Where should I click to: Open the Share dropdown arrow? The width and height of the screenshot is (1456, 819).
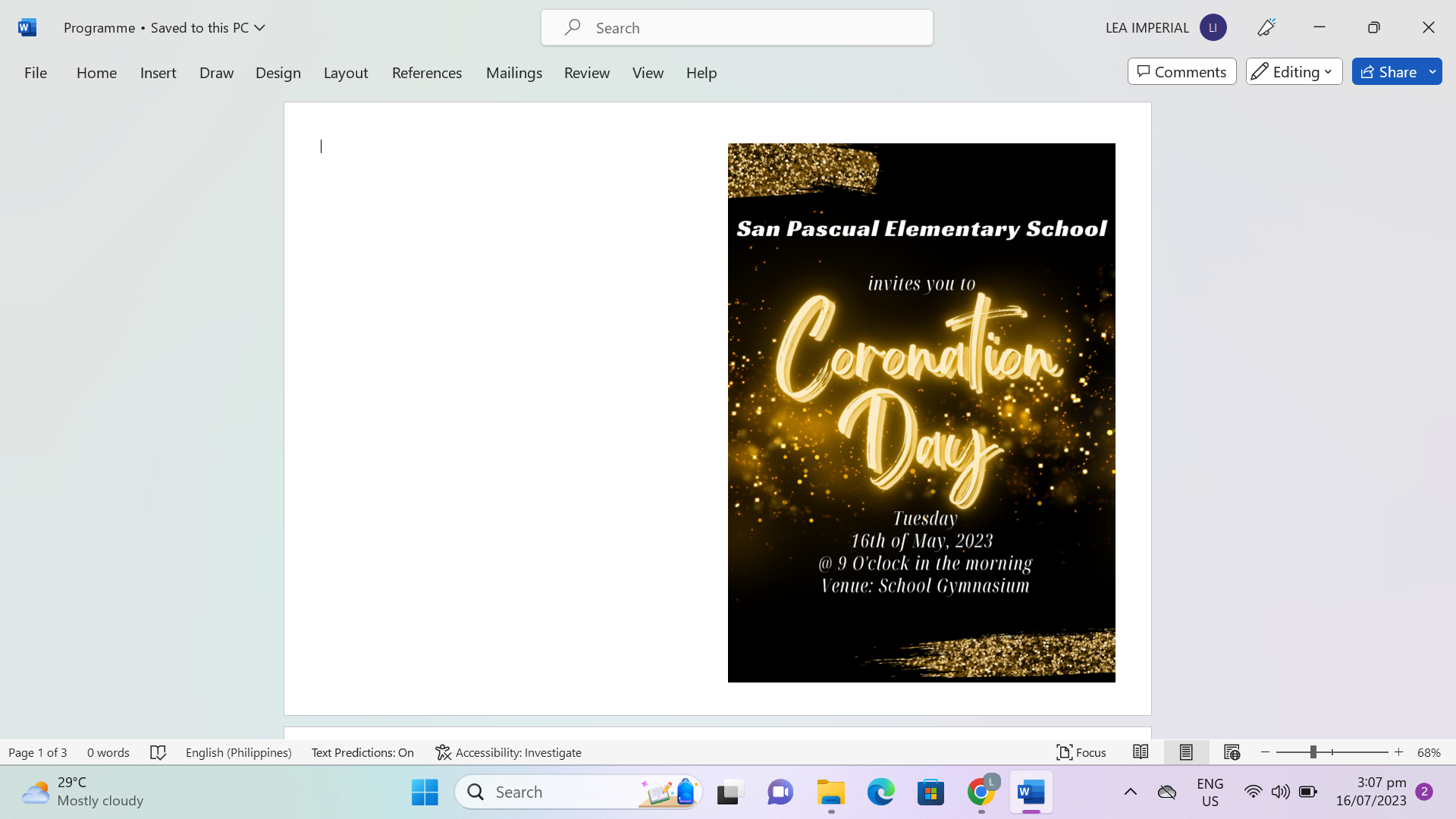point(1432,72)
